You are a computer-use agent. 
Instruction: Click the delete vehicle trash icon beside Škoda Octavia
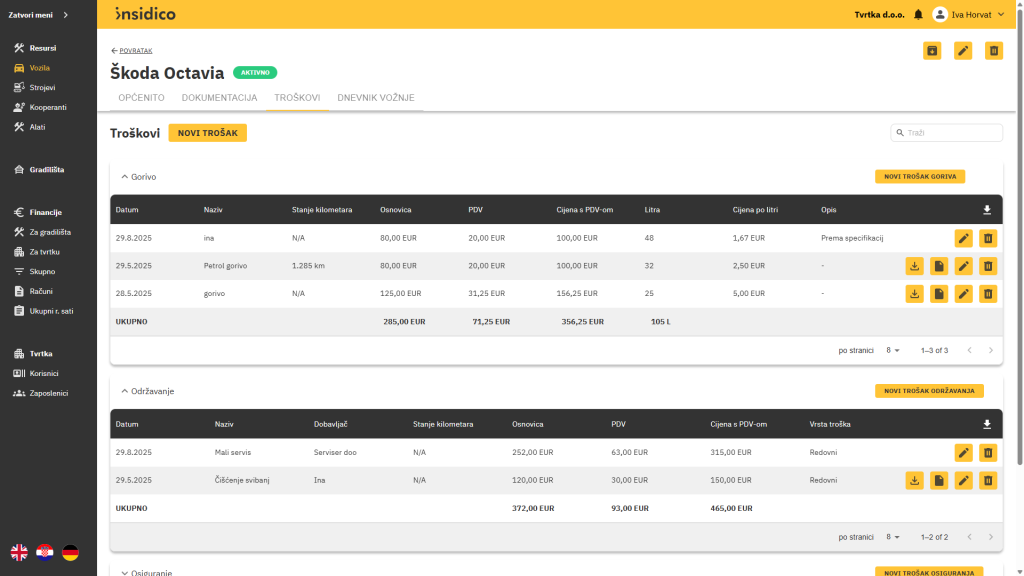pyautogui.click(x=993, y=51)
